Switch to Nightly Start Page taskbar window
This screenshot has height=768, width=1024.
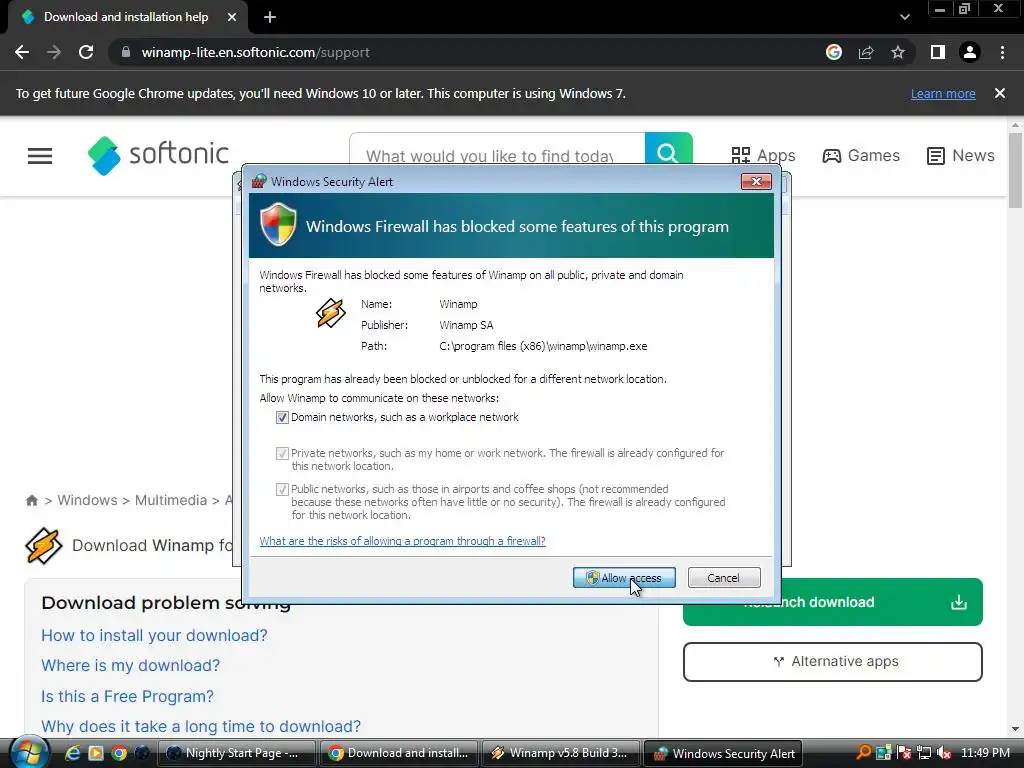[x=236, y=753]
